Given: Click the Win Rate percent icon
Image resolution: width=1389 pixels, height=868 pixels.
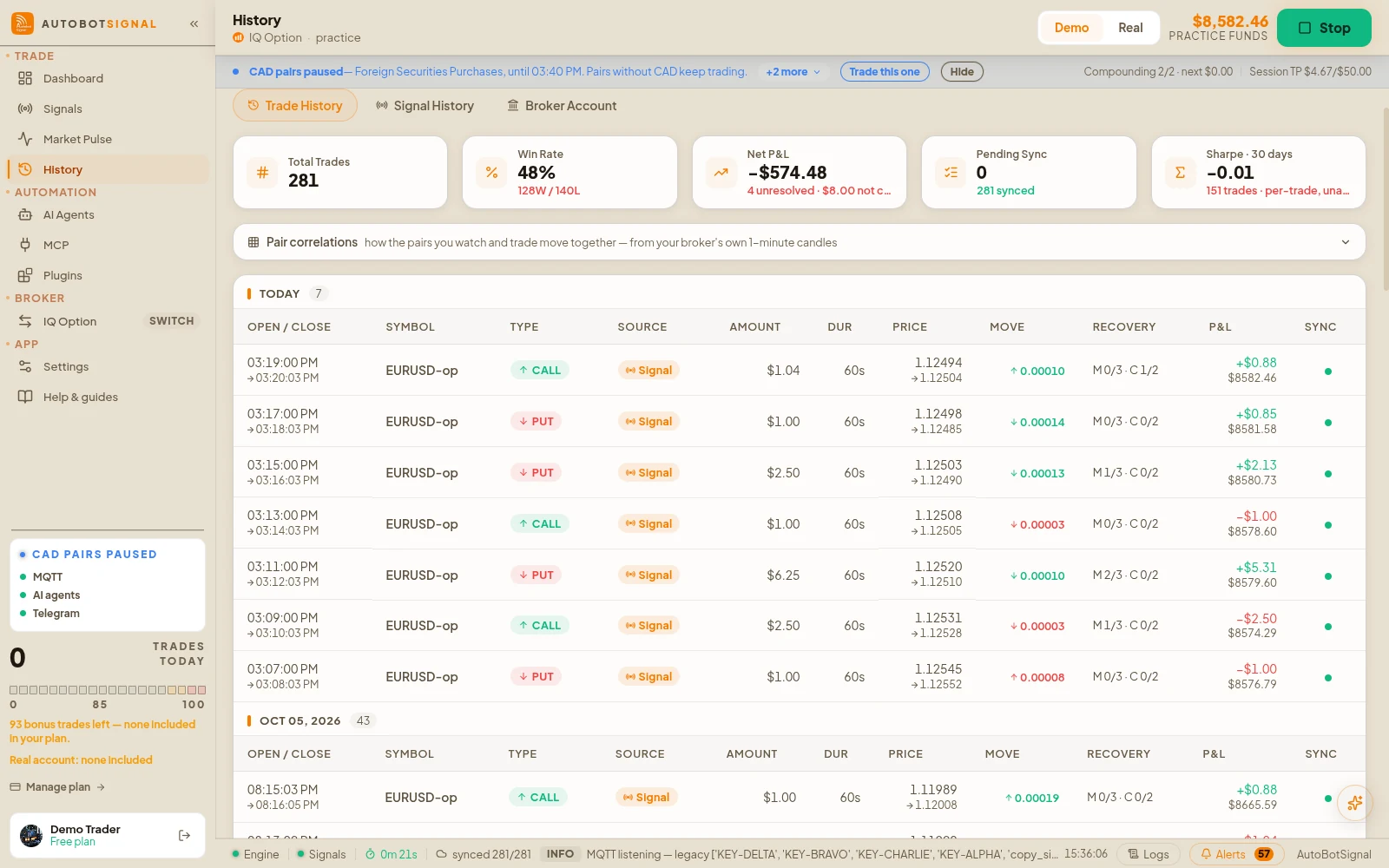Looking at the screenshot, I should coord(491,172).
